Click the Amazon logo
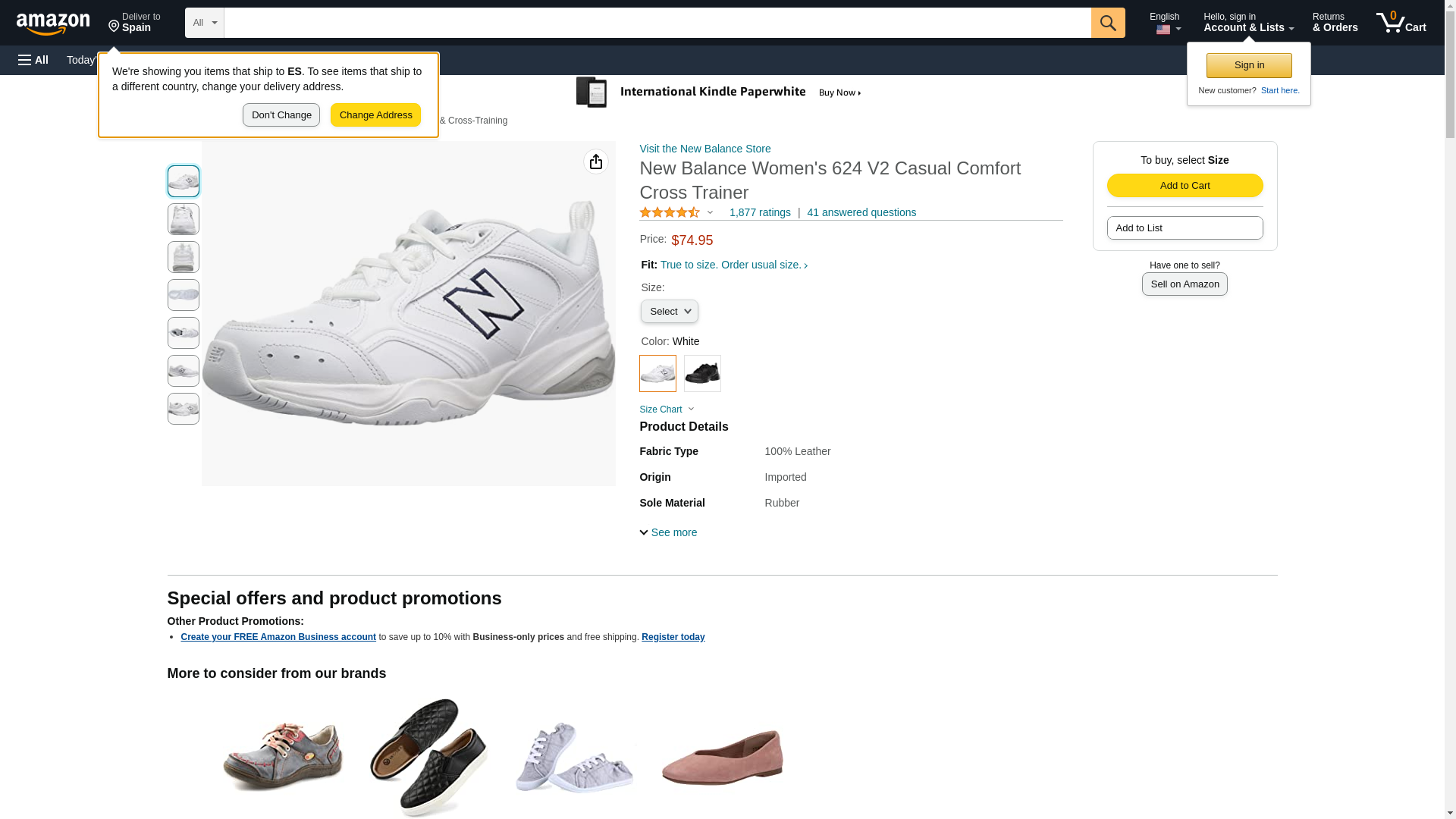The height and width of the screenshot is (819, 1456). click(53, 24)
